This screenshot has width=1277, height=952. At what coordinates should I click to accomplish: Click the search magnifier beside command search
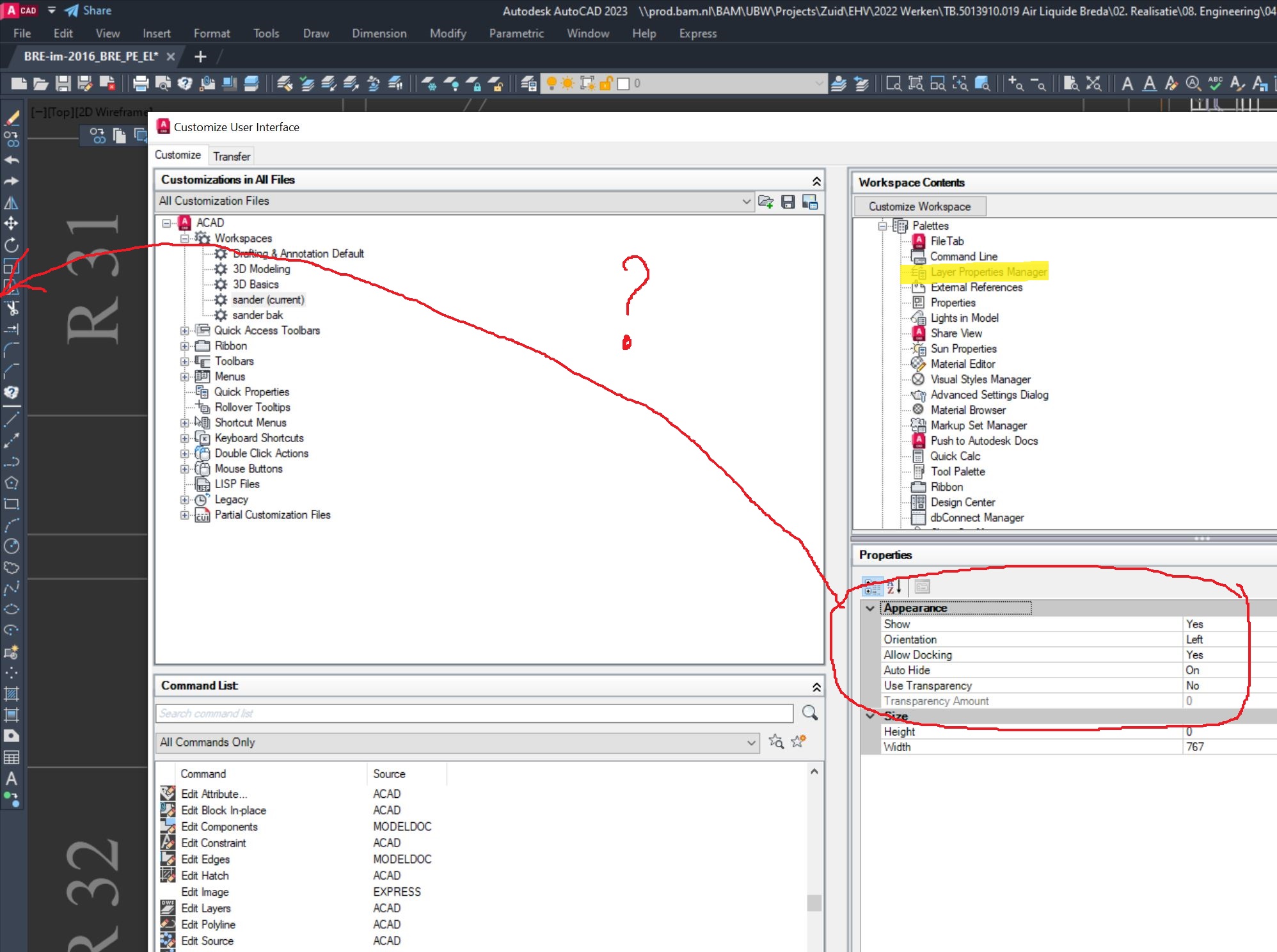(810, 713)
